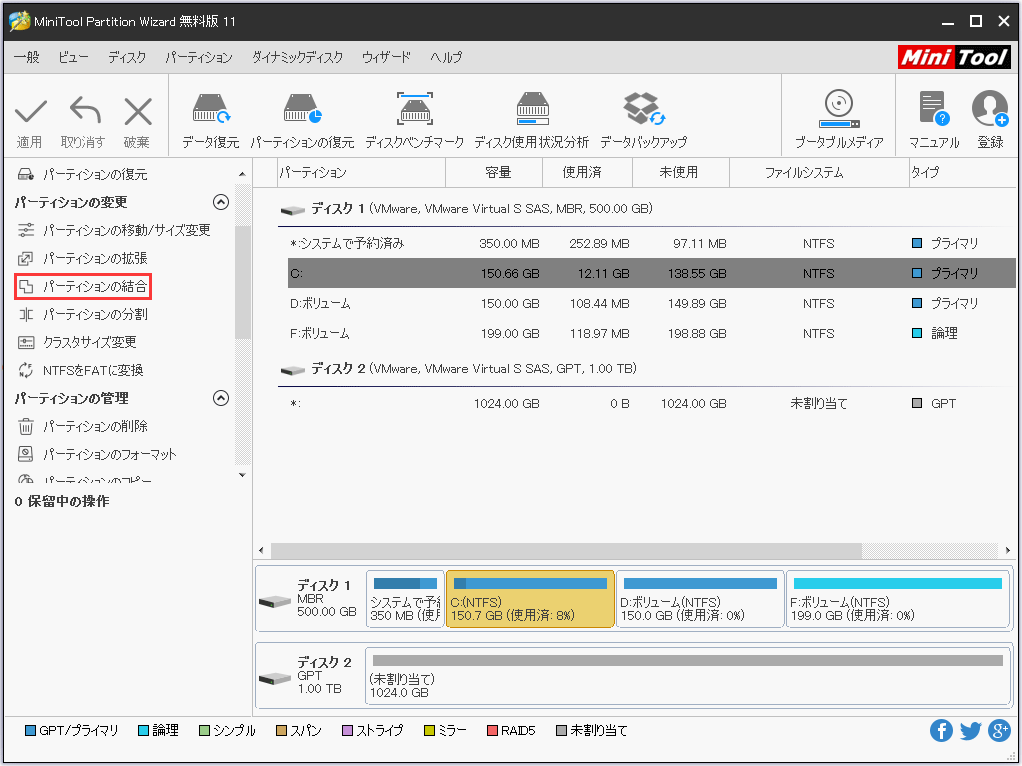Click the ディスク 2 drive icon in disk map
The height and width of the screenshot is (766, 1022).
[274, 679]
